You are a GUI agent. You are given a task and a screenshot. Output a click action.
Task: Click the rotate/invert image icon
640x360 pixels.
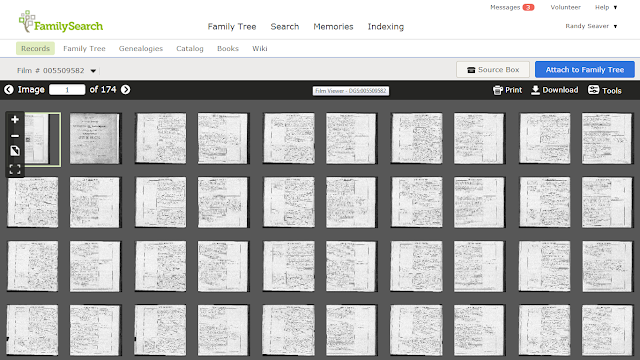[15, 151]
